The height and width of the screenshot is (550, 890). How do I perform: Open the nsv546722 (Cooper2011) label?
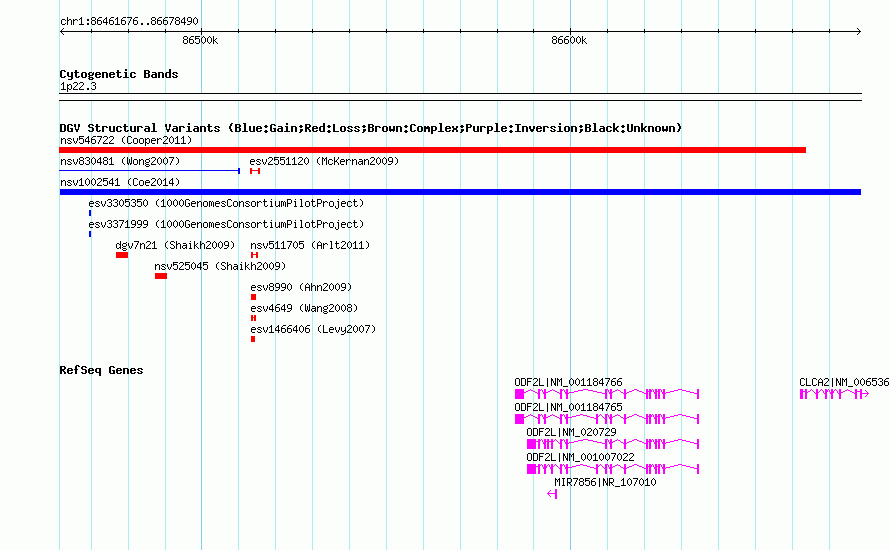[x=126, y=140]
